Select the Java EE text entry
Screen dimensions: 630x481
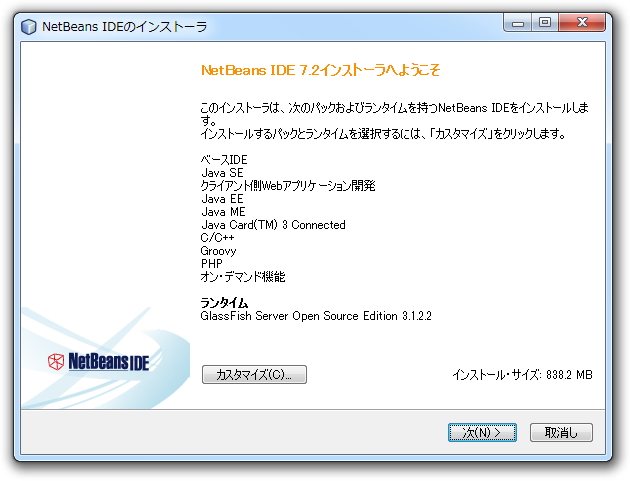pos(222,199)
